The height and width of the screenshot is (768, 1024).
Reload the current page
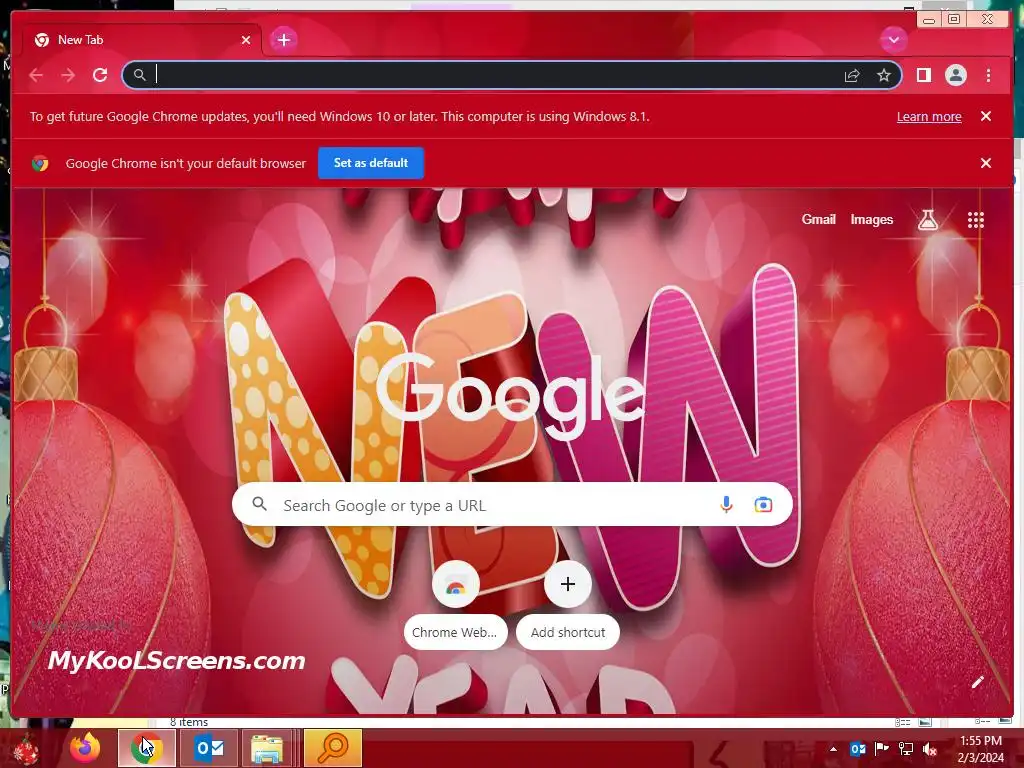click(100, 76)
